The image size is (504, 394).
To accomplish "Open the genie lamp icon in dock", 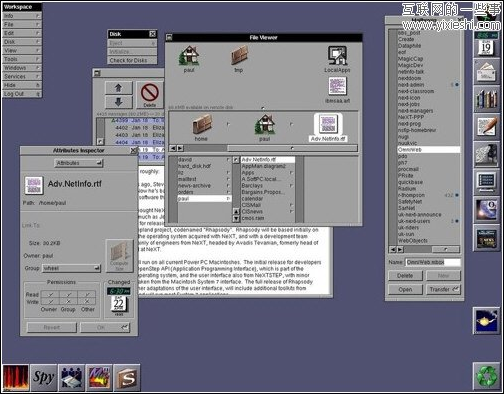I will pos(486,321).
